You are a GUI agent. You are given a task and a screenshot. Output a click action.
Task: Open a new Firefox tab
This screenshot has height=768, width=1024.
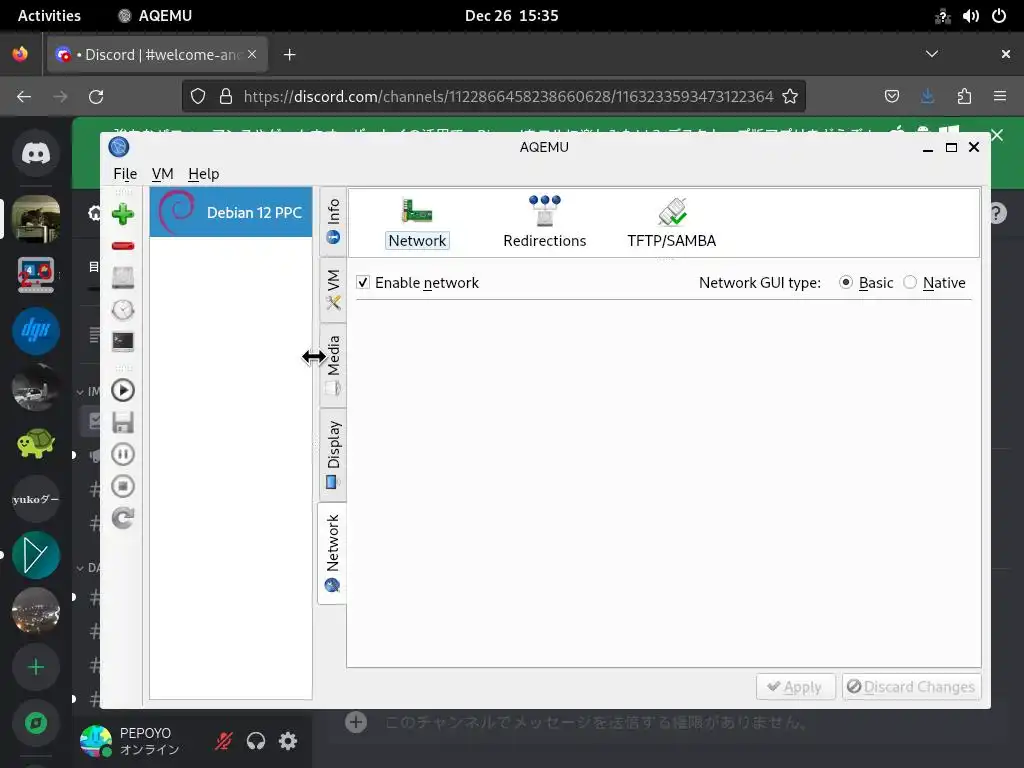pos(290,55)
